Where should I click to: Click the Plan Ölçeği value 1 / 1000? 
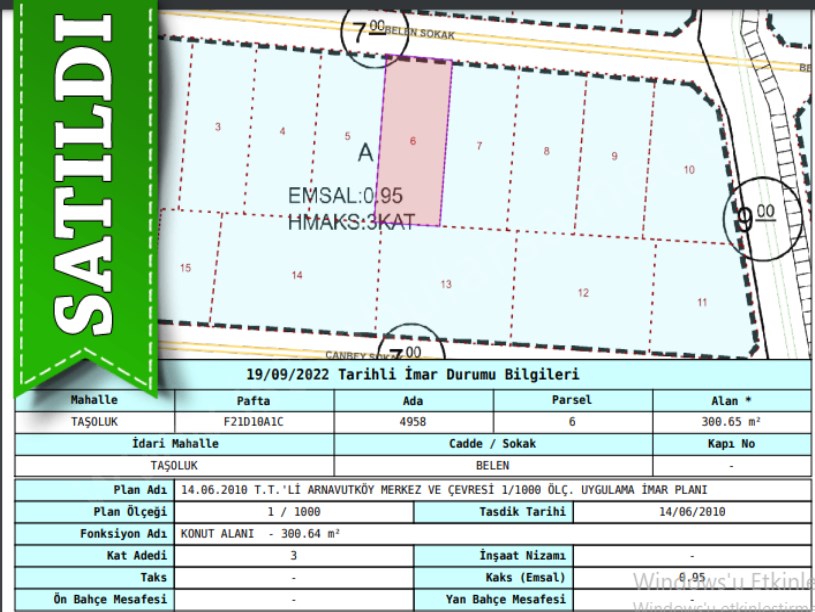(295, 511)
